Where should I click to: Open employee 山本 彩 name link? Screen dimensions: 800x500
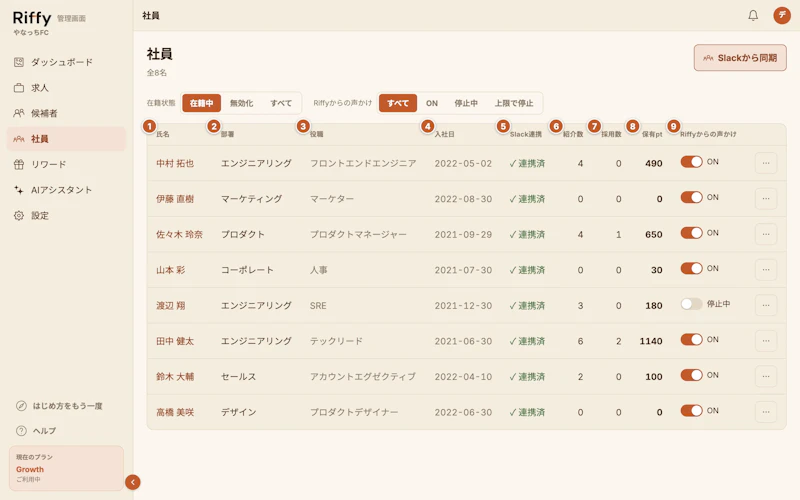tap(170, 270)
